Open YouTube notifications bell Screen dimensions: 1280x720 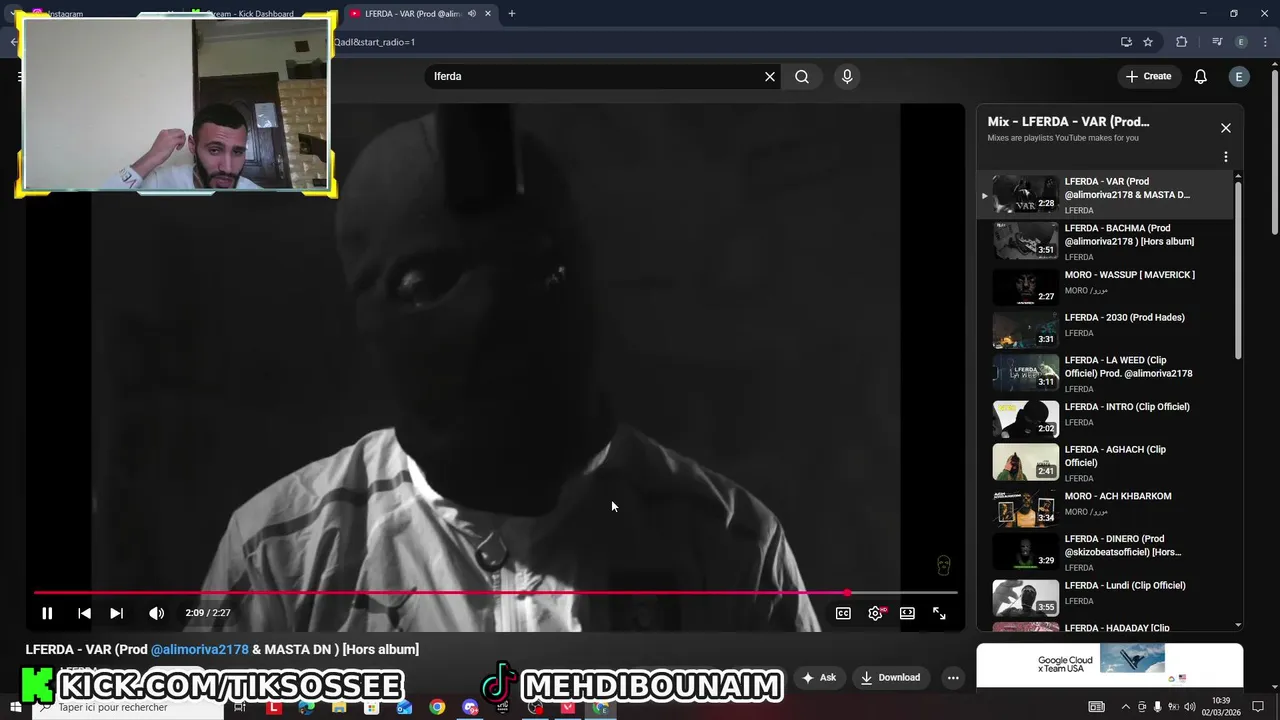click(1201, 76)
